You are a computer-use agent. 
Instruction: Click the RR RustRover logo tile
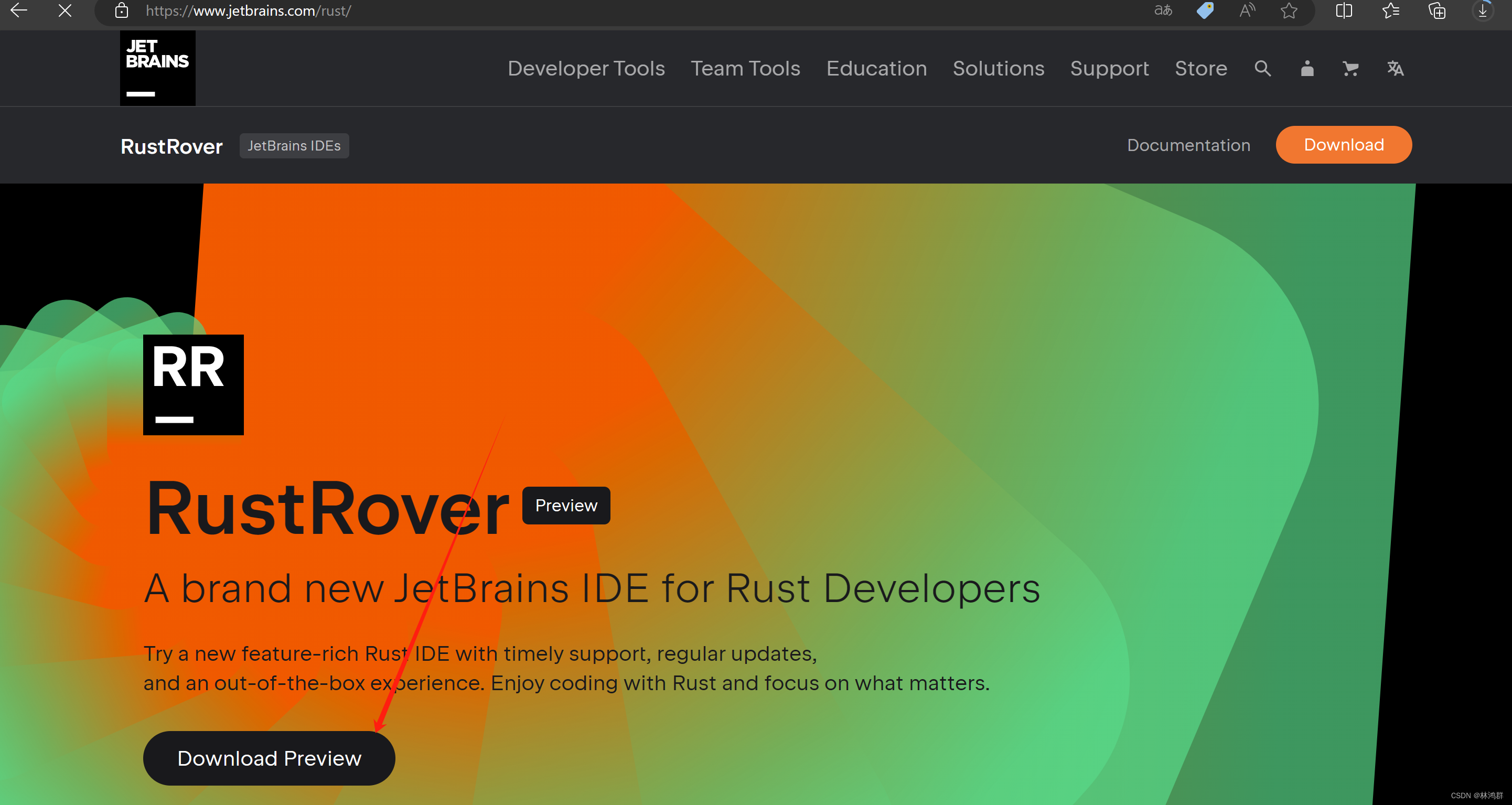tap(193, 385)
